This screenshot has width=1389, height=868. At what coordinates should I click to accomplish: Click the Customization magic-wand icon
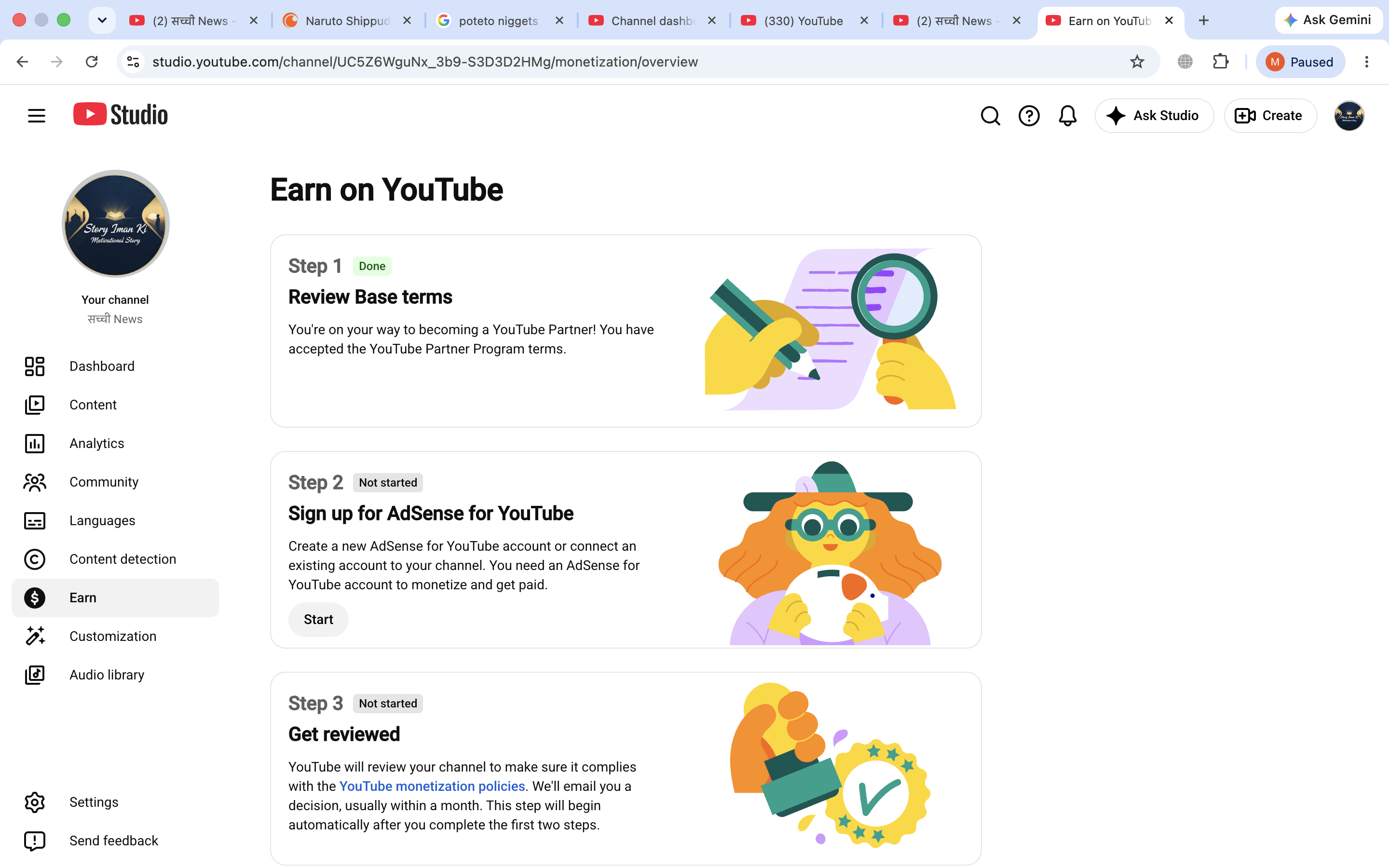(x=34, y=636)
